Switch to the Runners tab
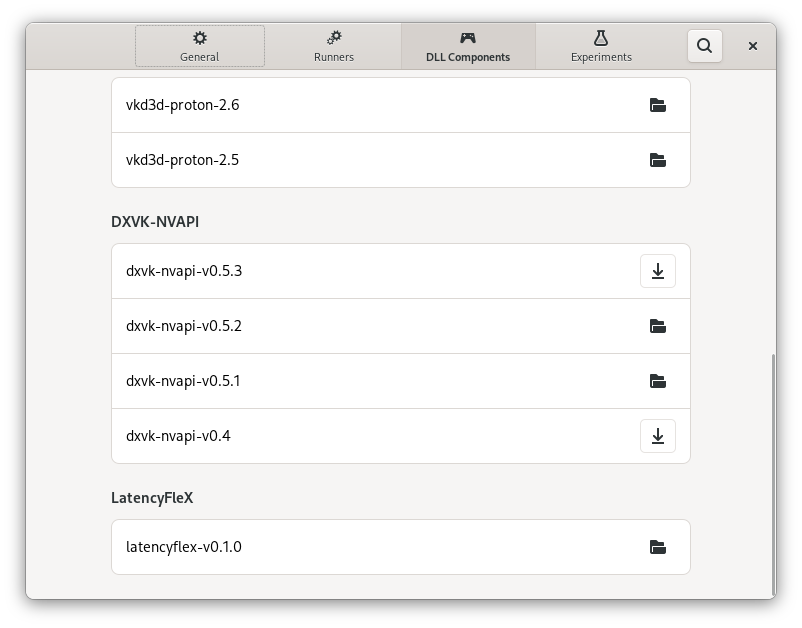The height and width of the screenshot is (628, 802). click(334, 46)
